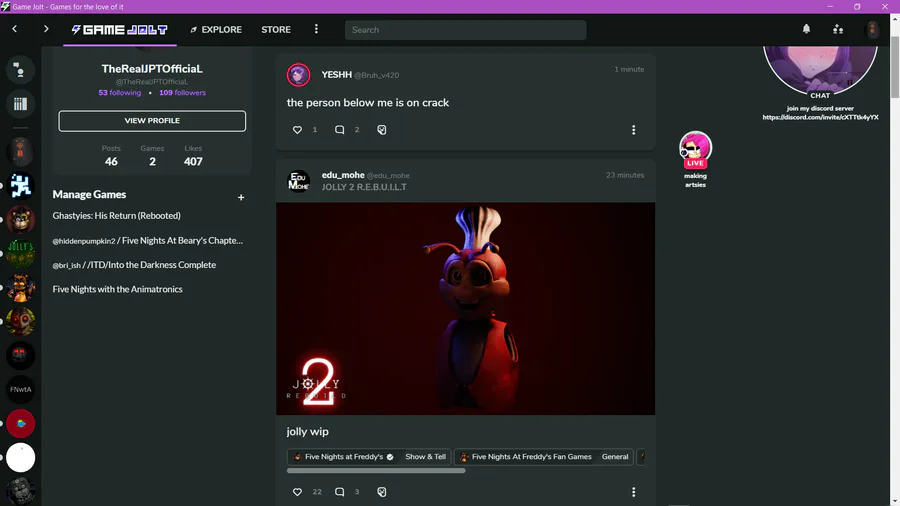Open the Game Jolt home logo
Screen dimensions: 900x506
(x=119, y=29)
